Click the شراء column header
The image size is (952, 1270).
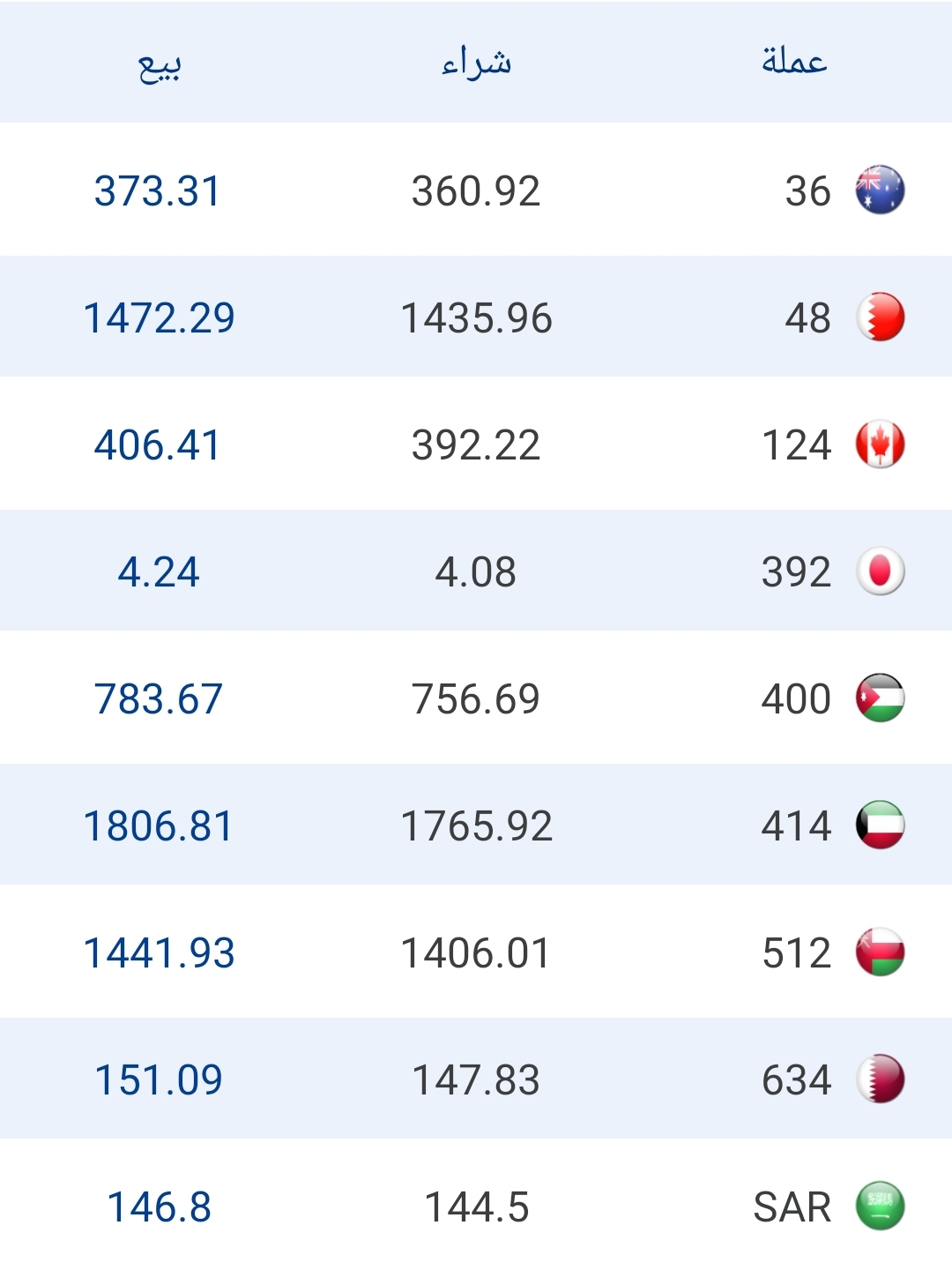pyautogui.click(x=476, y=63)
